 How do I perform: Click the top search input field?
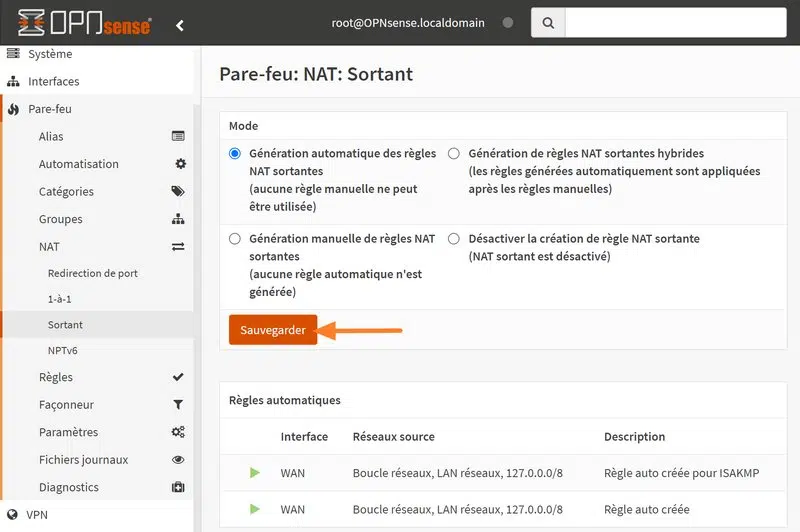point(680,22)
